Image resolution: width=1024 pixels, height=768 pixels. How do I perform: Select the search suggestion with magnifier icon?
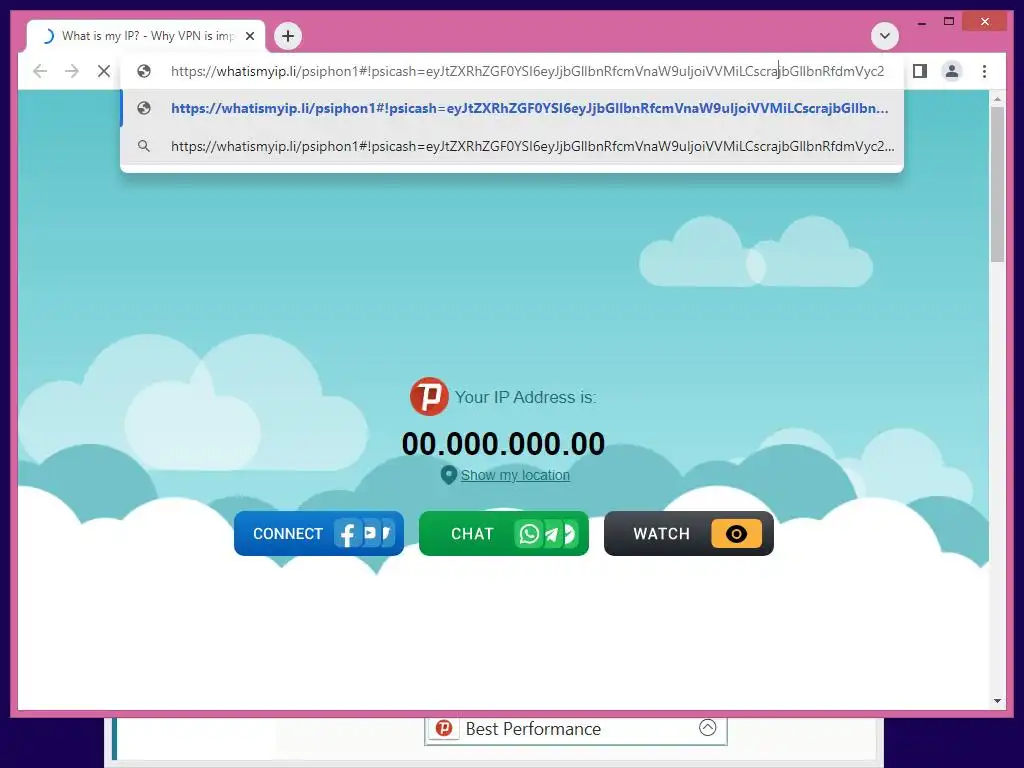point(512,146)
